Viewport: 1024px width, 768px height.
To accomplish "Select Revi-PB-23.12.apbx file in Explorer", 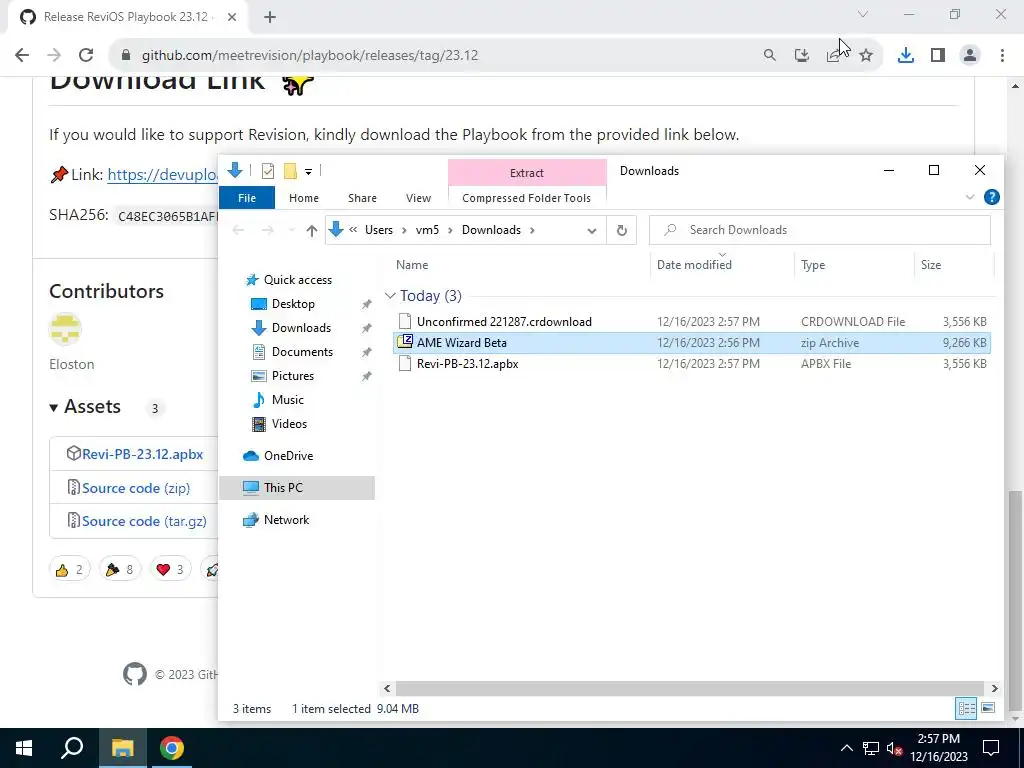I will pyautogui.click(x=692, y=364).
